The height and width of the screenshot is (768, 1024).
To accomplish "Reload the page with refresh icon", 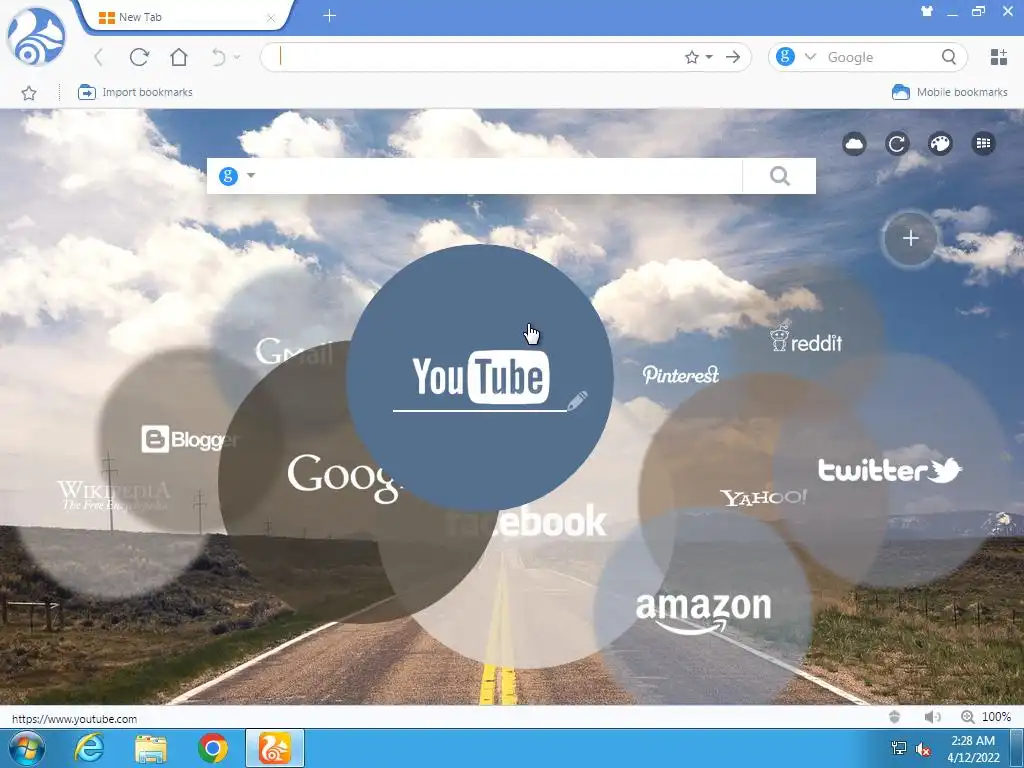I will coord(139,57).
